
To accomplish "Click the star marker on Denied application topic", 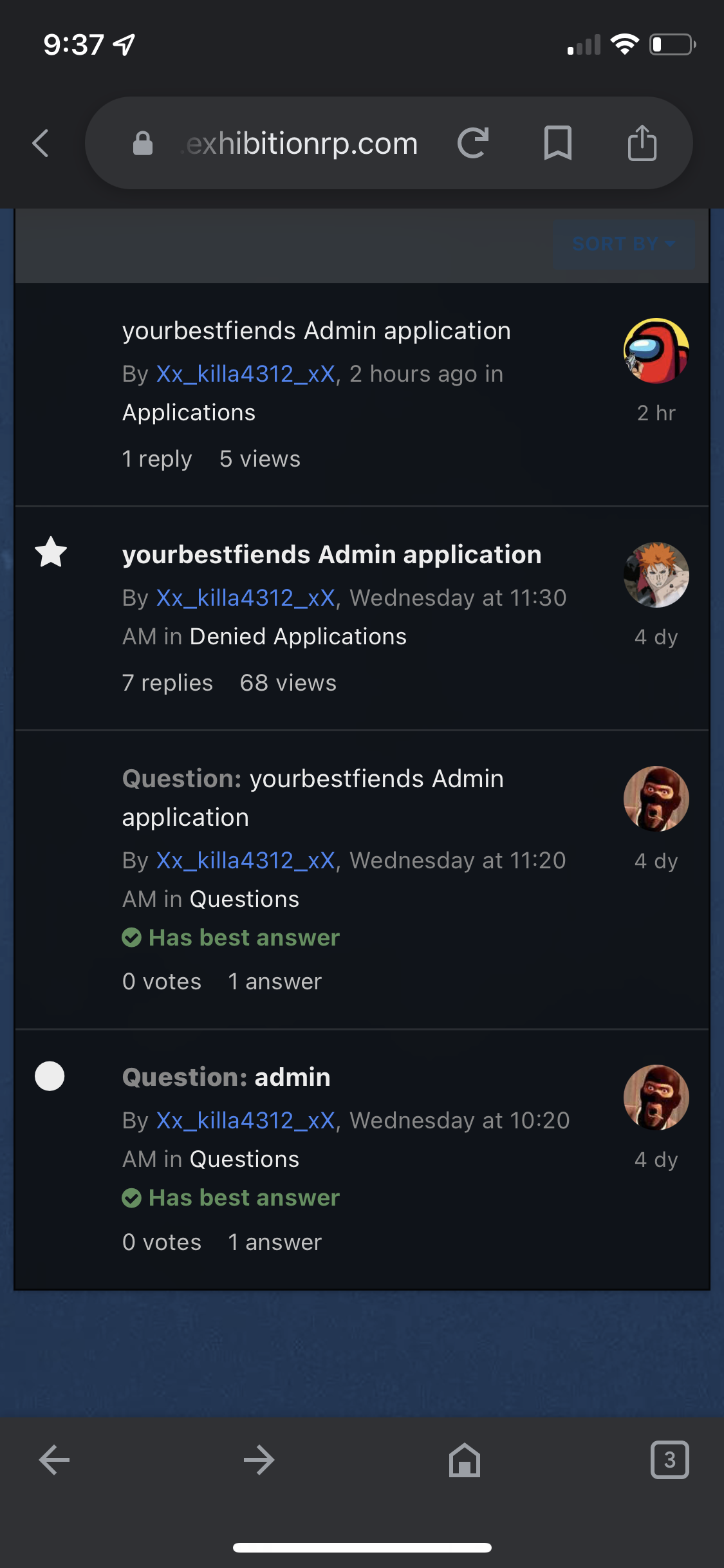I will (51, 552).
